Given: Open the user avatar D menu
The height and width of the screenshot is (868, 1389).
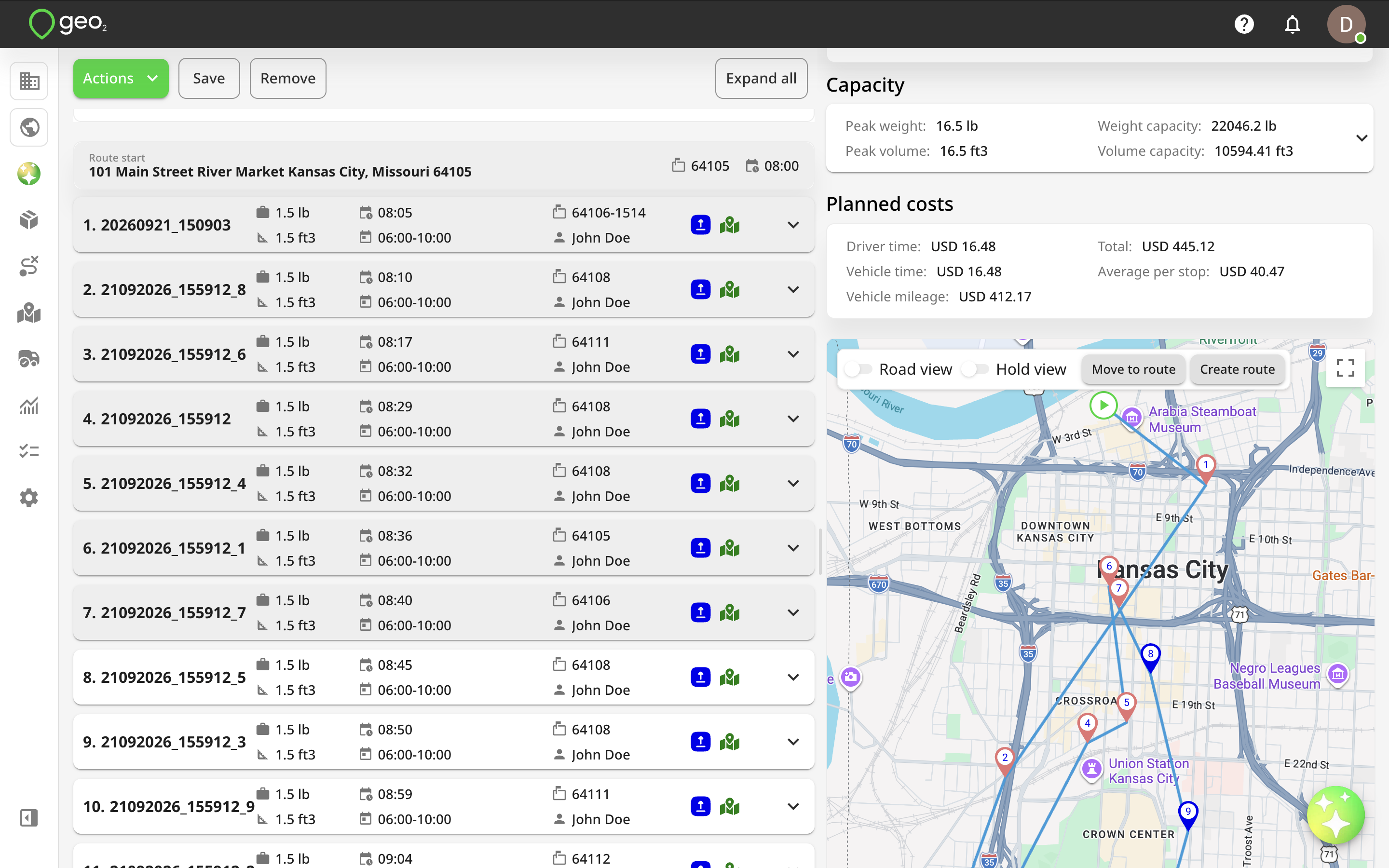Looking at the screenshot, I should pos(1346,24).
